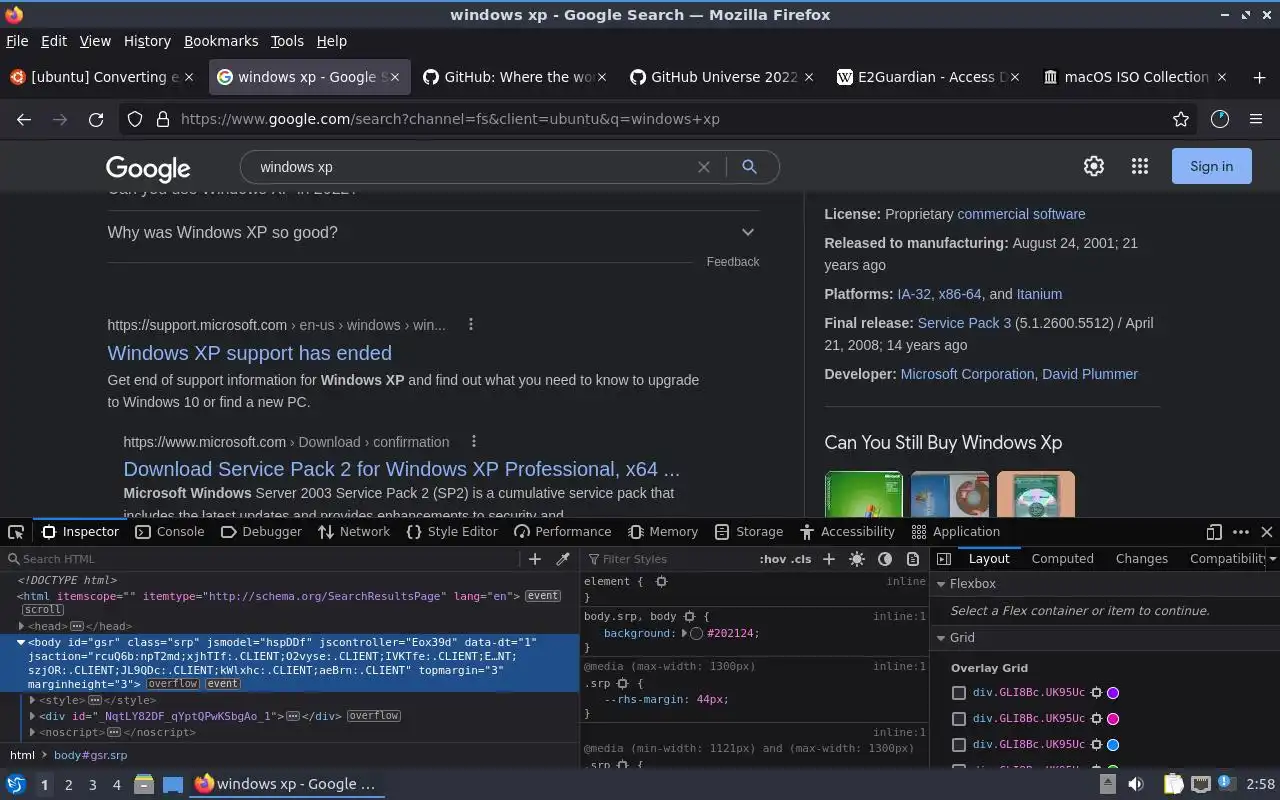
Task: Collapse the inspector sidebar pane toggle icon
Action: [x=943, y=559]
